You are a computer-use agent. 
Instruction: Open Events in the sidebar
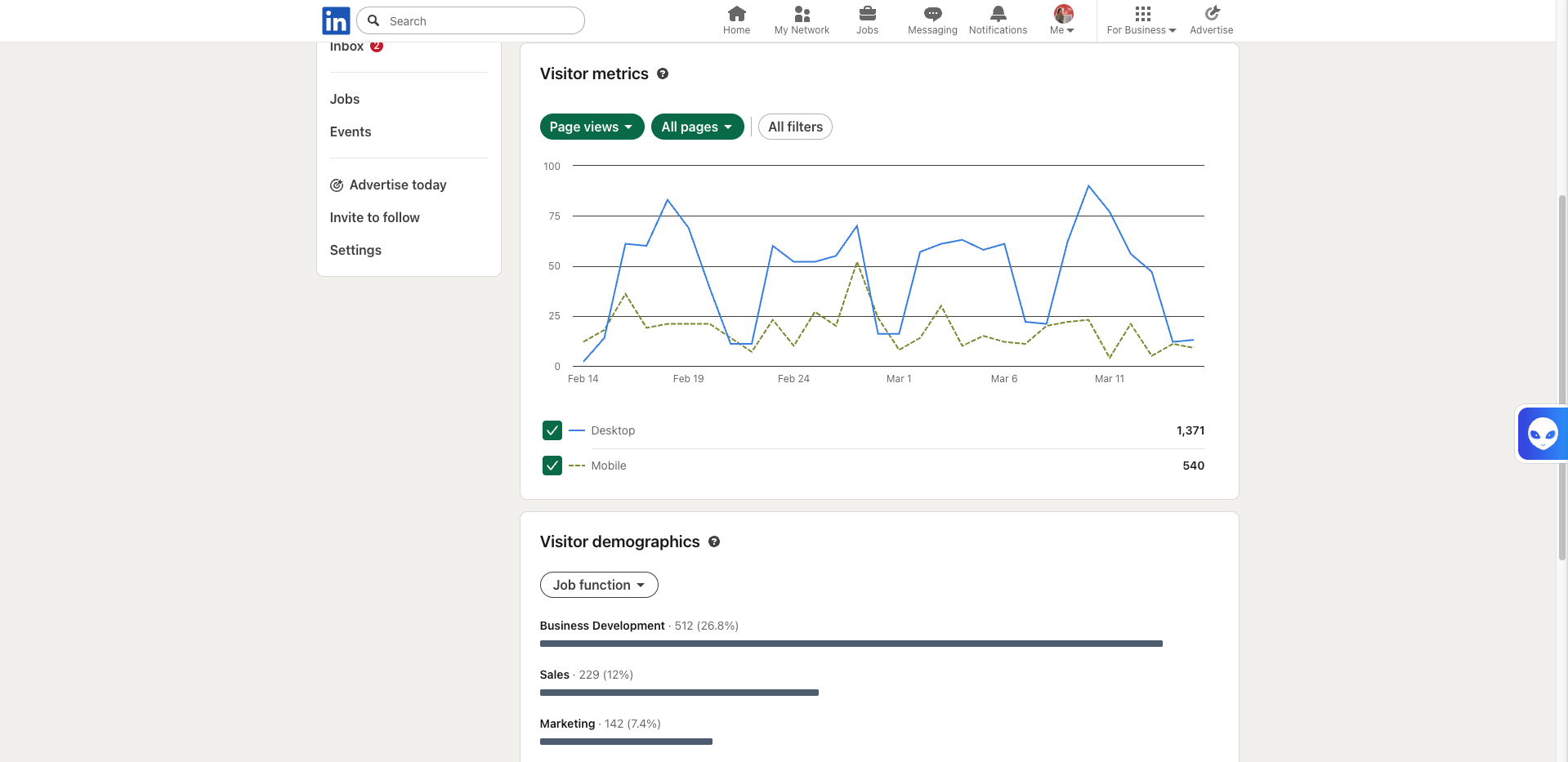[351, 131]
